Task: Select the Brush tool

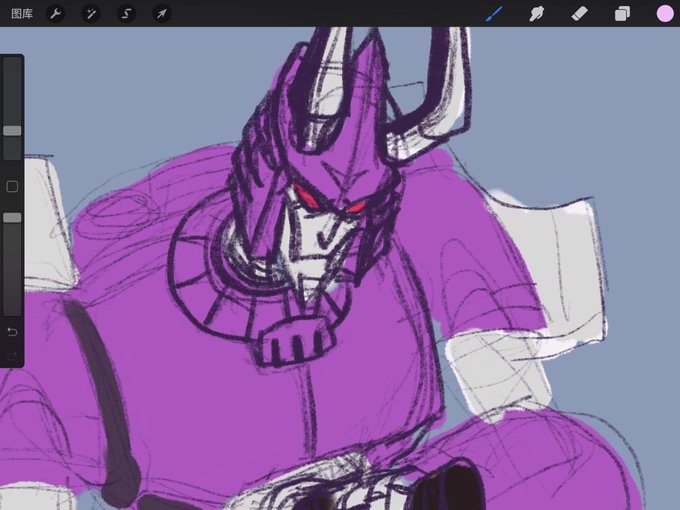Action: (x=494, y=14)
